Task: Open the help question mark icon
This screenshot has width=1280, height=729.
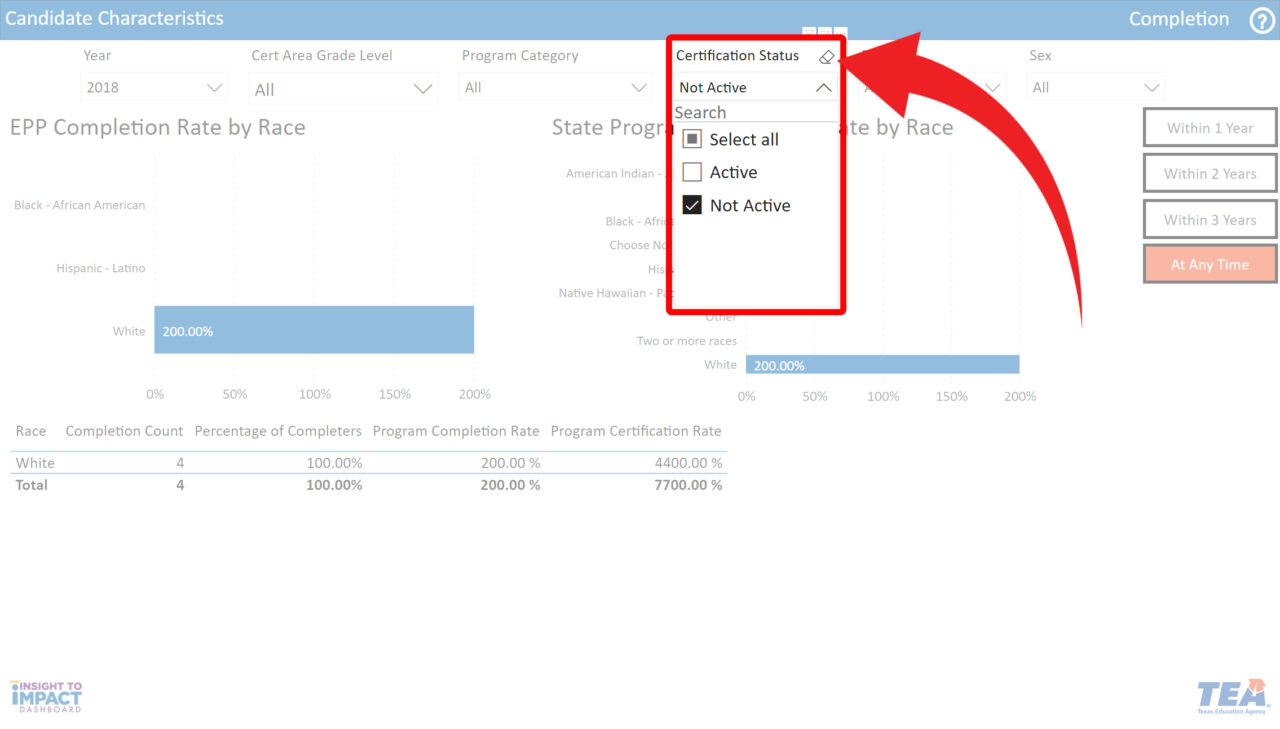Action: point(1262,20)
